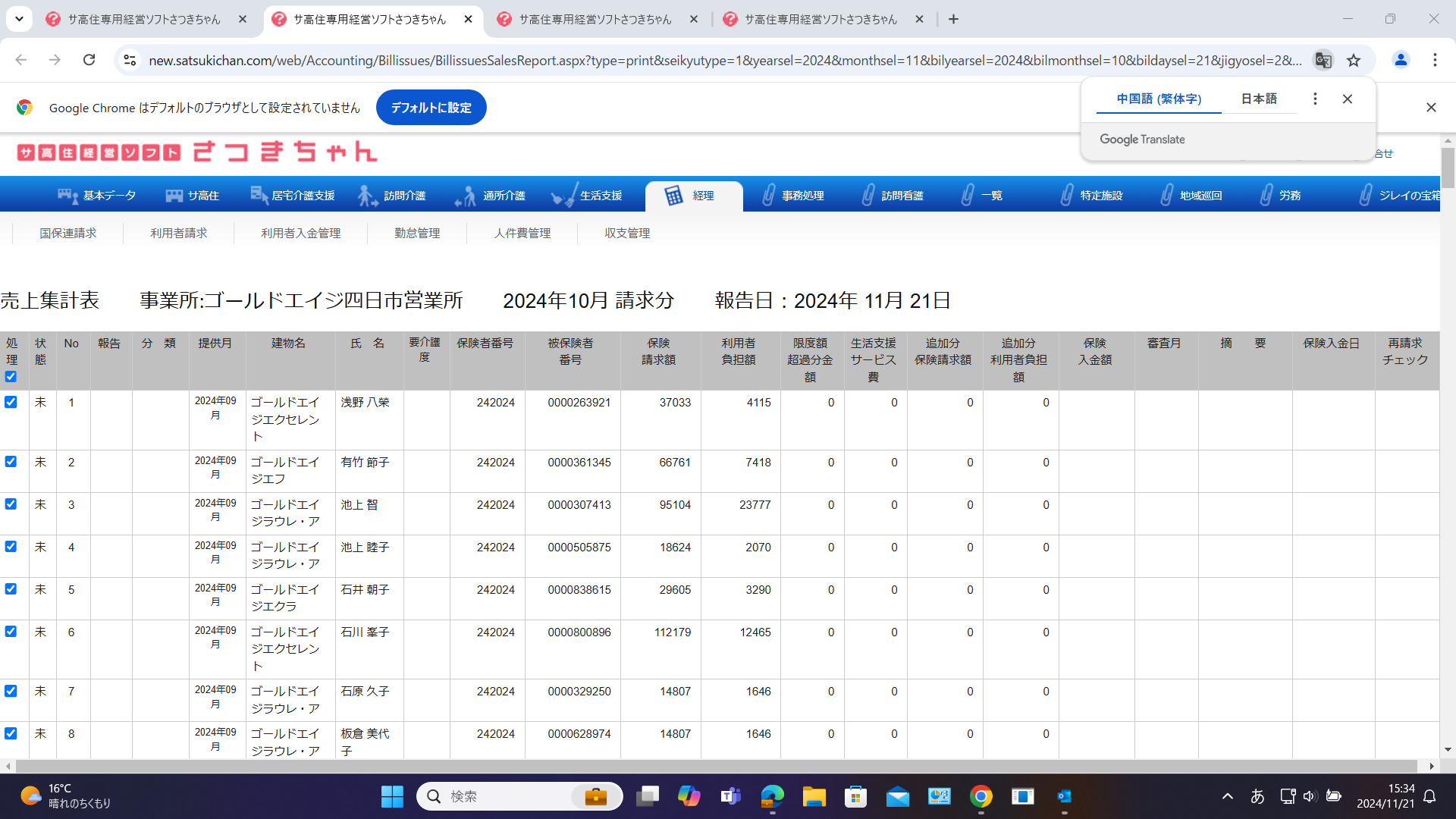This screenshot has width=1456, height=819.
Task: Click the horizontal scrollbar below the table
Action: click(713, 766)
